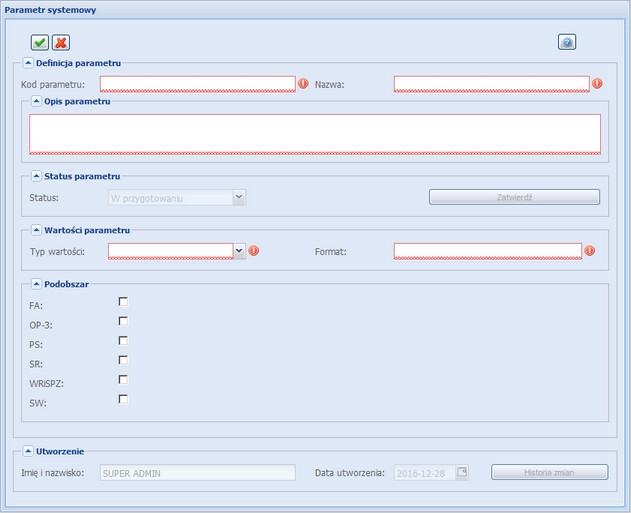Click error indicator next to Kod parametru
Screen dimensions: 631x513
pyautogui.click(x=303, y=83)
